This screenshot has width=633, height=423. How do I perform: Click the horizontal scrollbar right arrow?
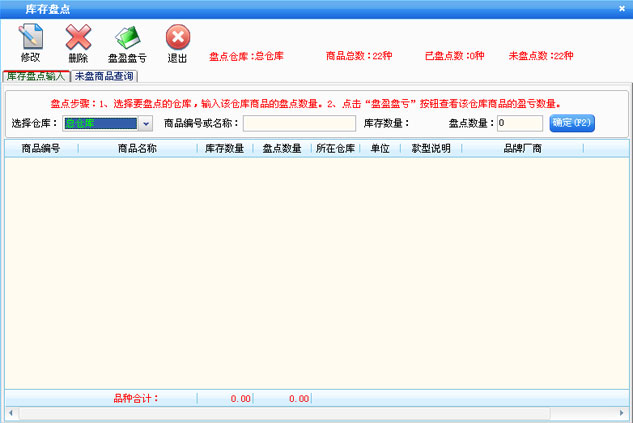click(x=622, y=413)
